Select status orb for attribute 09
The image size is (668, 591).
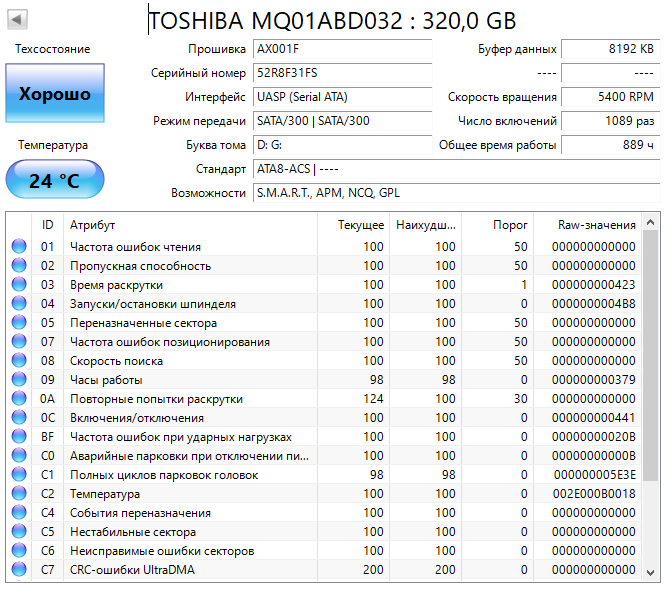point(19,380)
